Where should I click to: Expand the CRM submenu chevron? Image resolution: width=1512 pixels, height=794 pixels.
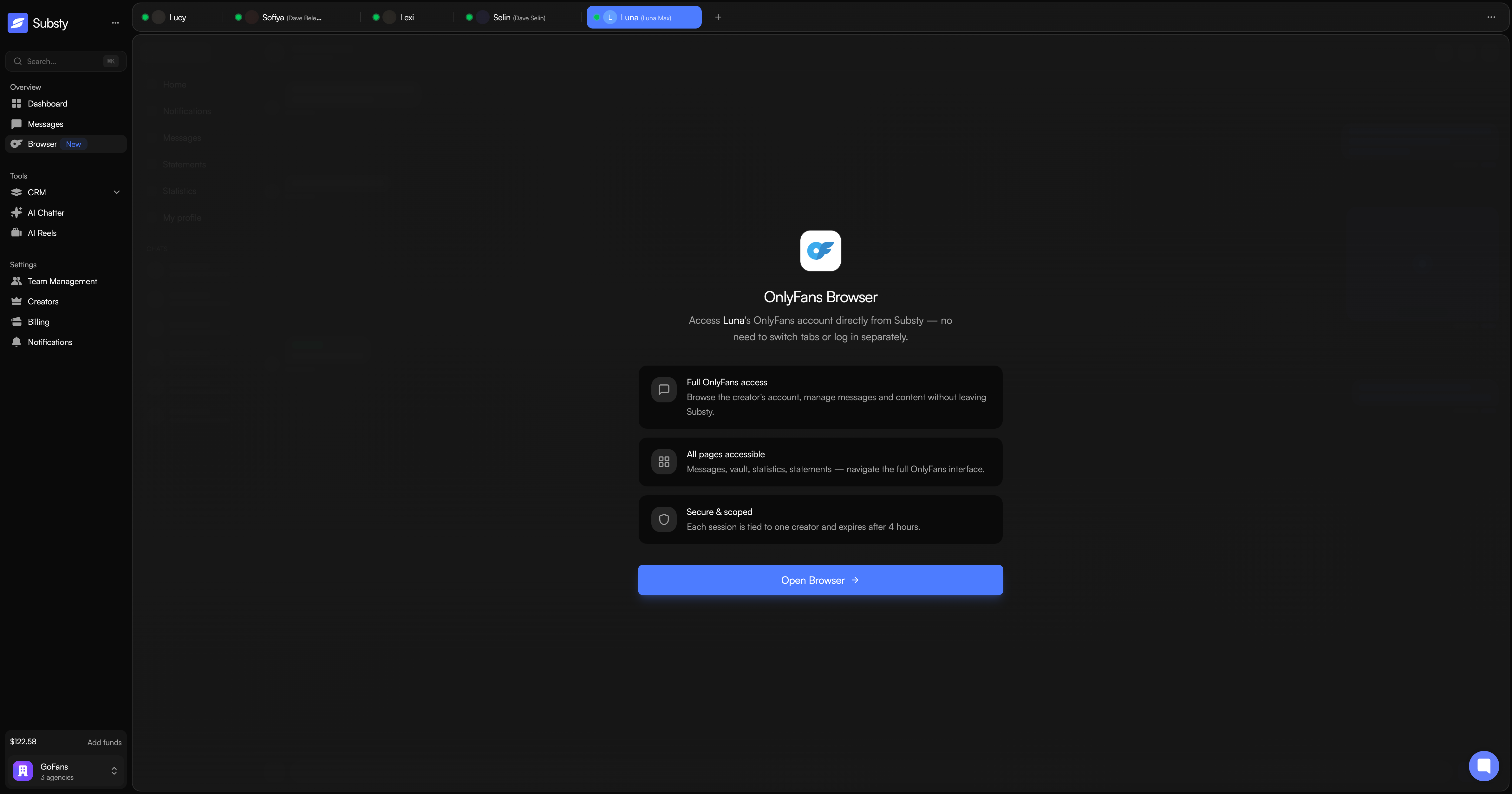(116, 192)
